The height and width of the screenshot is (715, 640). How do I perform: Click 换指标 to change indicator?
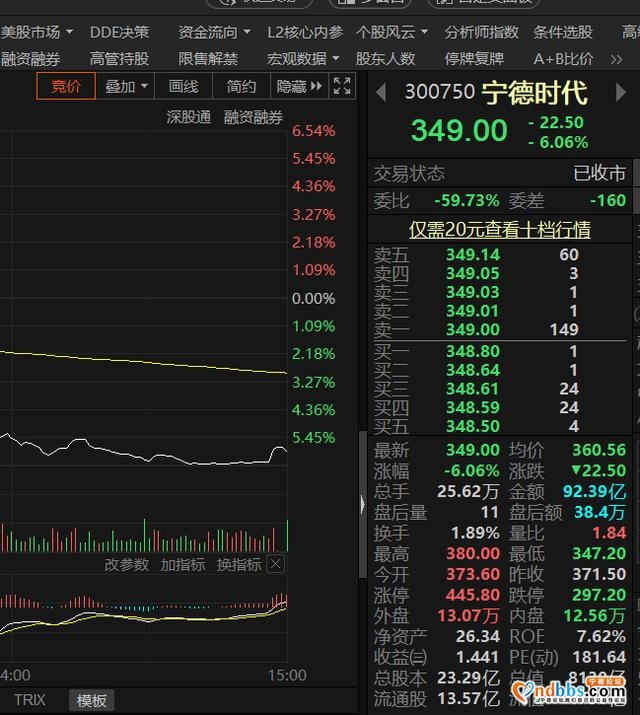[x=239, y=565]
